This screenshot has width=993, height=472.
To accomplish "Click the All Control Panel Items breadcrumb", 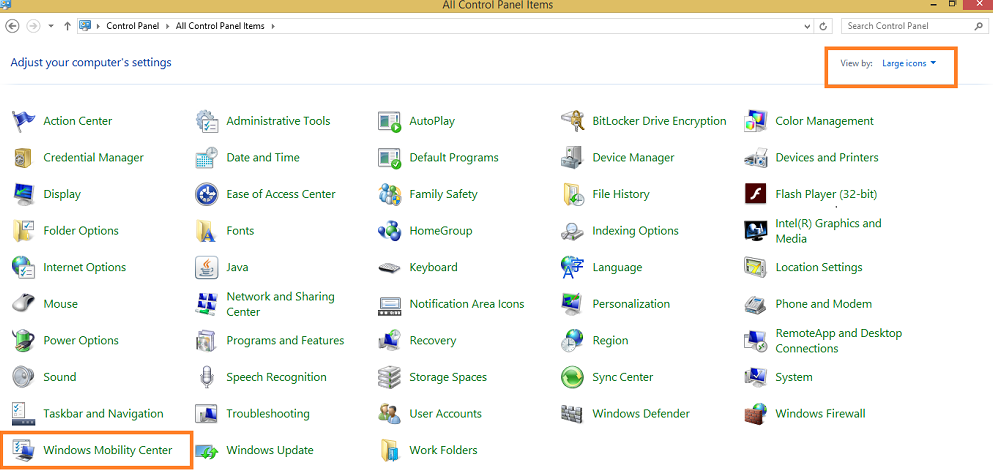I will point(221,27).
